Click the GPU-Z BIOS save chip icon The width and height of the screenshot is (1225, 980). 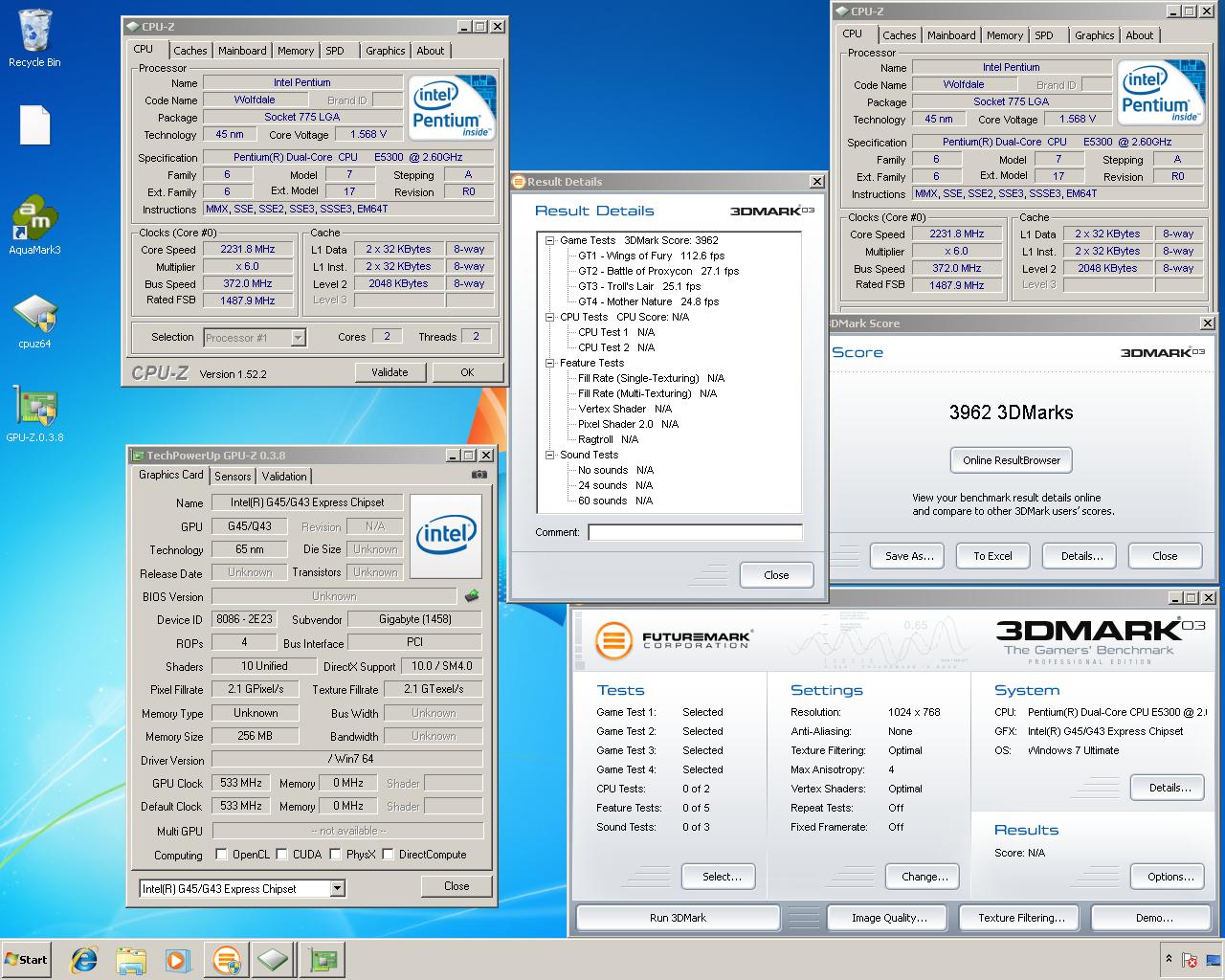471,596
